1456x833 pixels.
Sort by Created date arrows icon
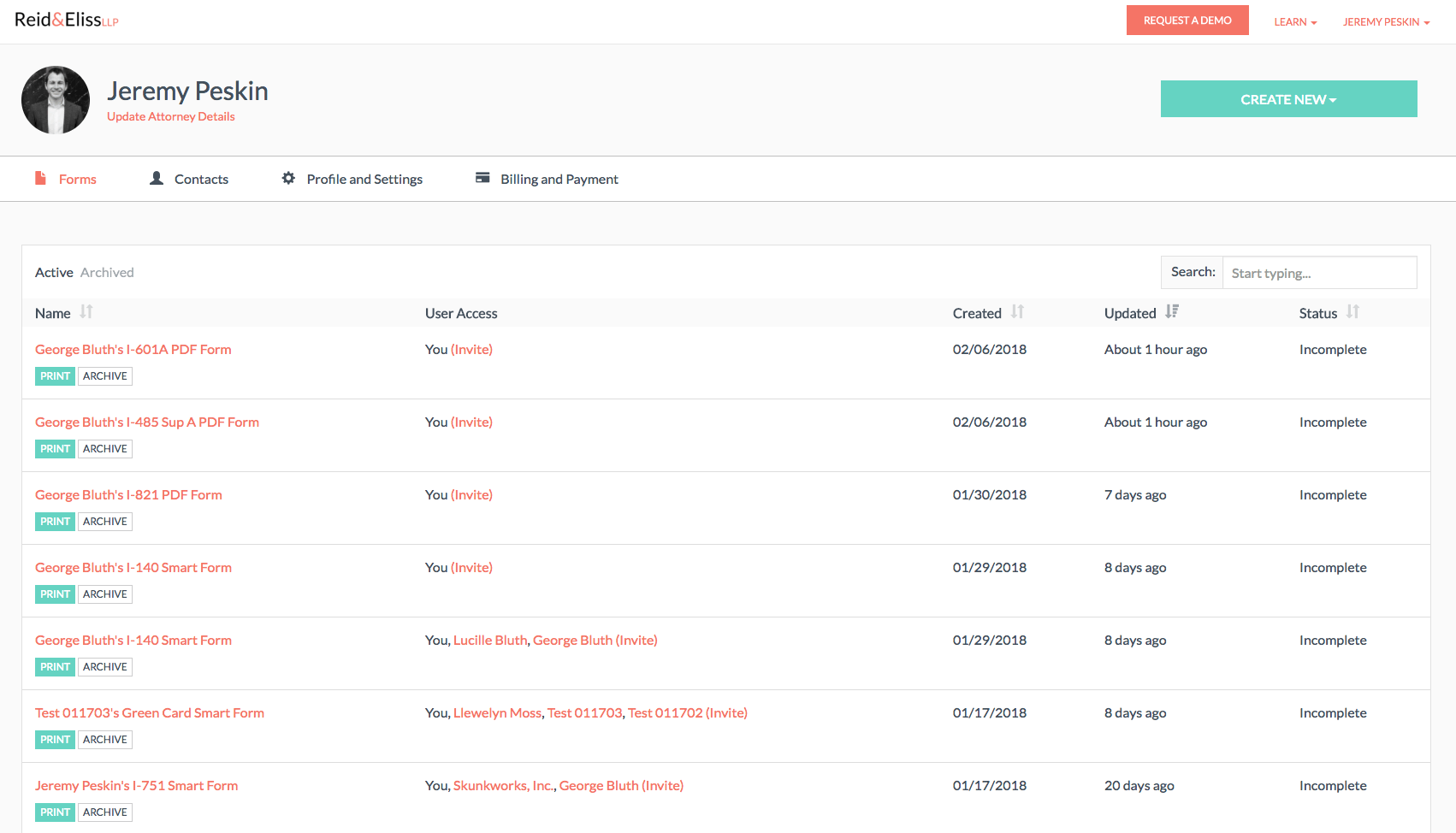pyautogui.click(x=1017, y=312)
